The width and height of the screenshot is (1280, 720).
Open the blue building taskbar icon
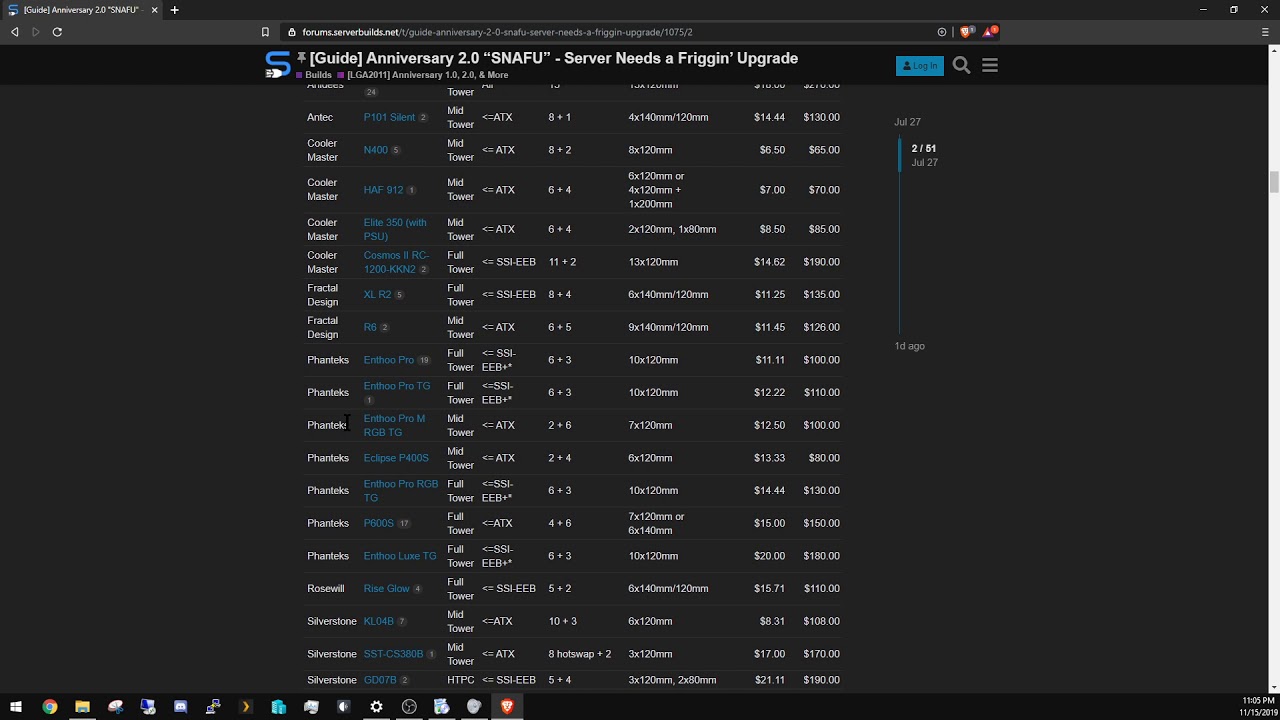279,706
